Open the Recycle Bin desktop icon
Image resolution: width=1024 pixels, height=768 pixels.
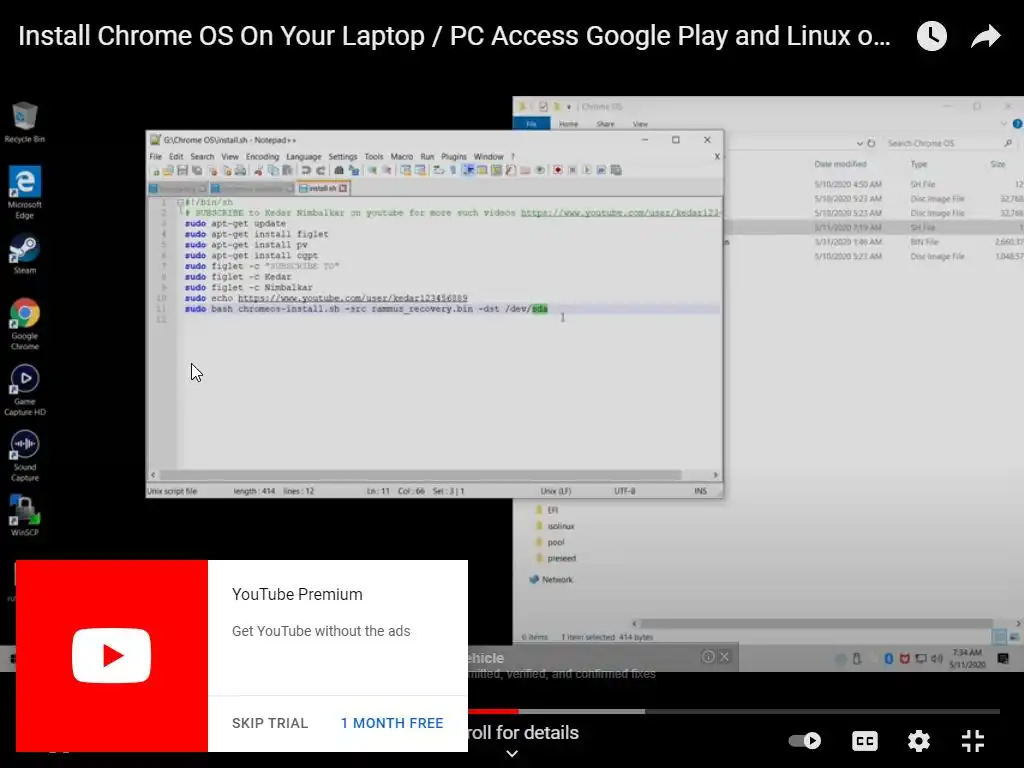tap(25, 122)
